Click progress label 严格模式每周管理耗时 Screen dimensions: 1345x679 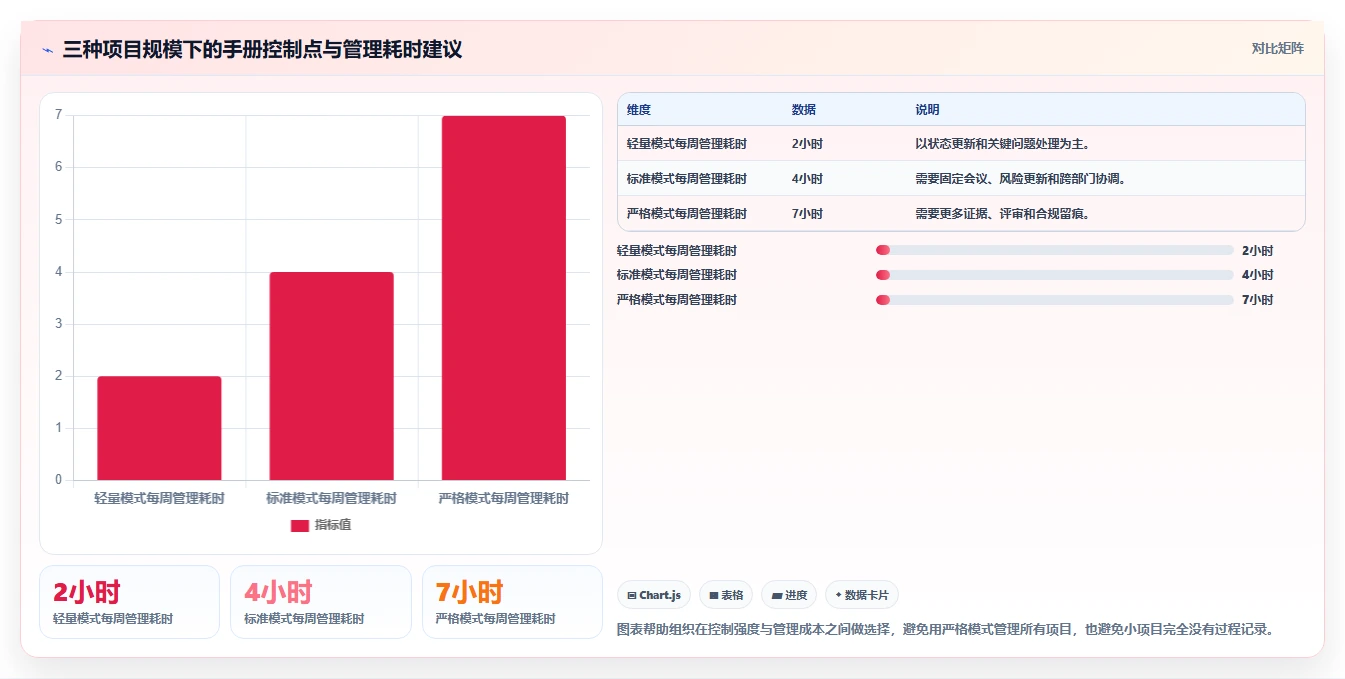click(677, 300)
